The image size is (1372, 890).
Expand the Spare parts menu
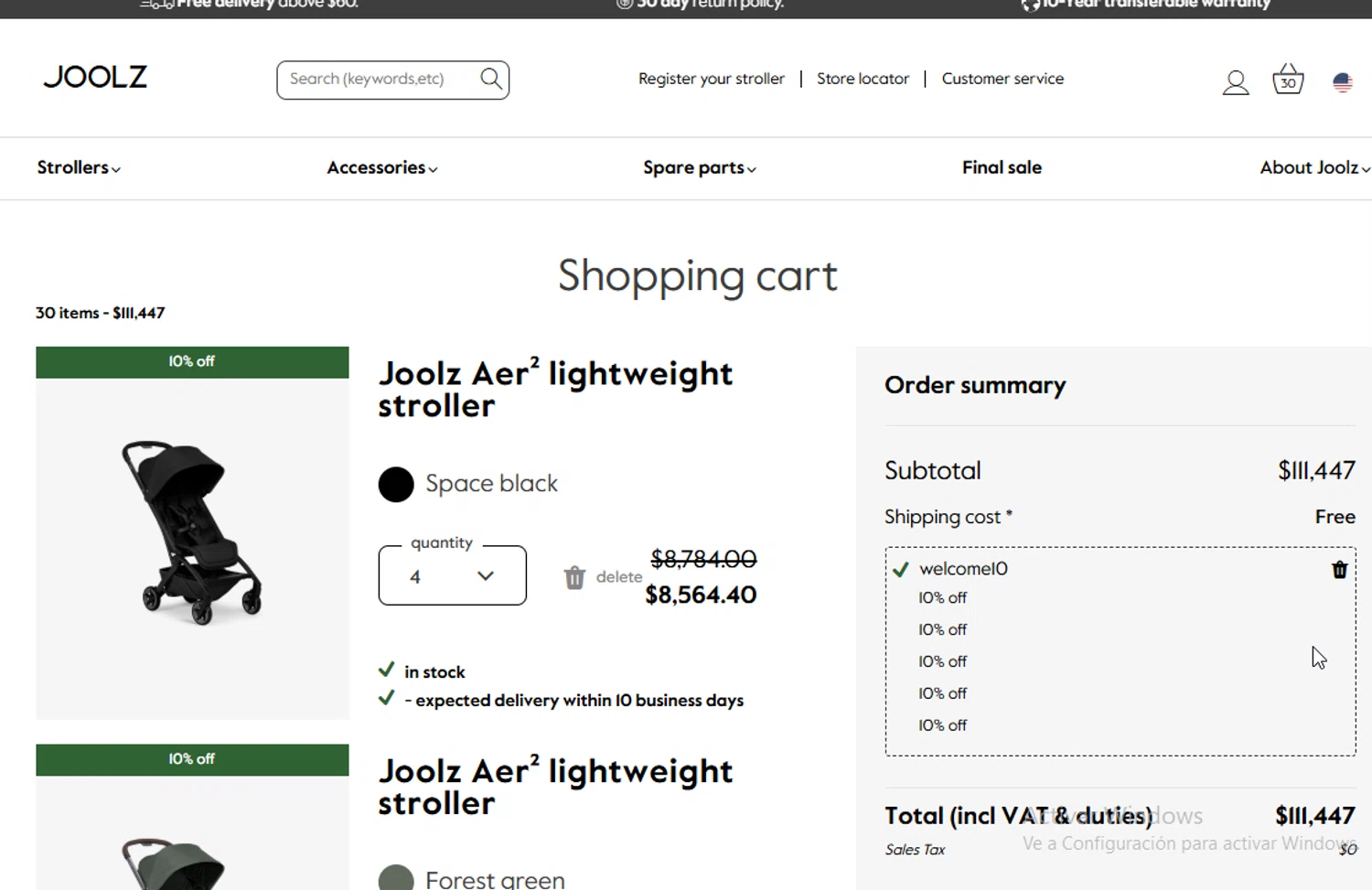tap(700, 167)
